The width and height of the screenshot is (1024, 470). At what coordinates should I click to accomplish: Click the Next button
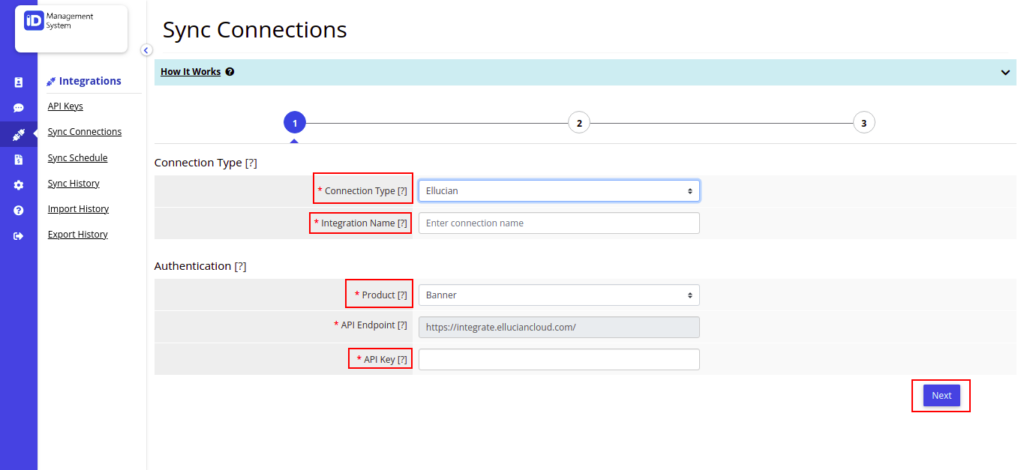point(942,396)
